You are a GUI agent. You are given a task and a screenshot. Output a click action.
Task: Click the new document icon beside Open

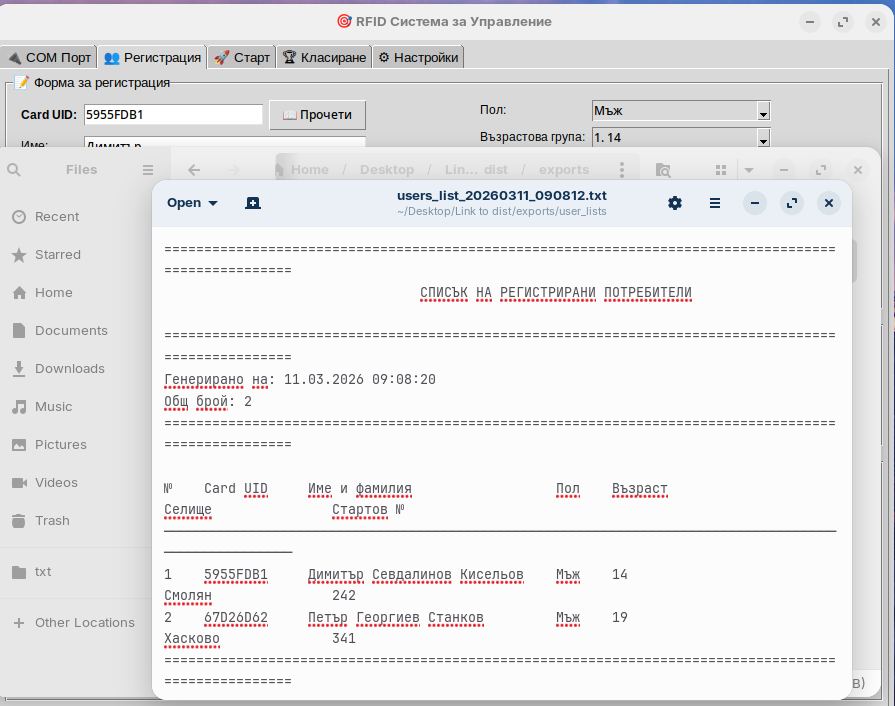pos(253,203)
